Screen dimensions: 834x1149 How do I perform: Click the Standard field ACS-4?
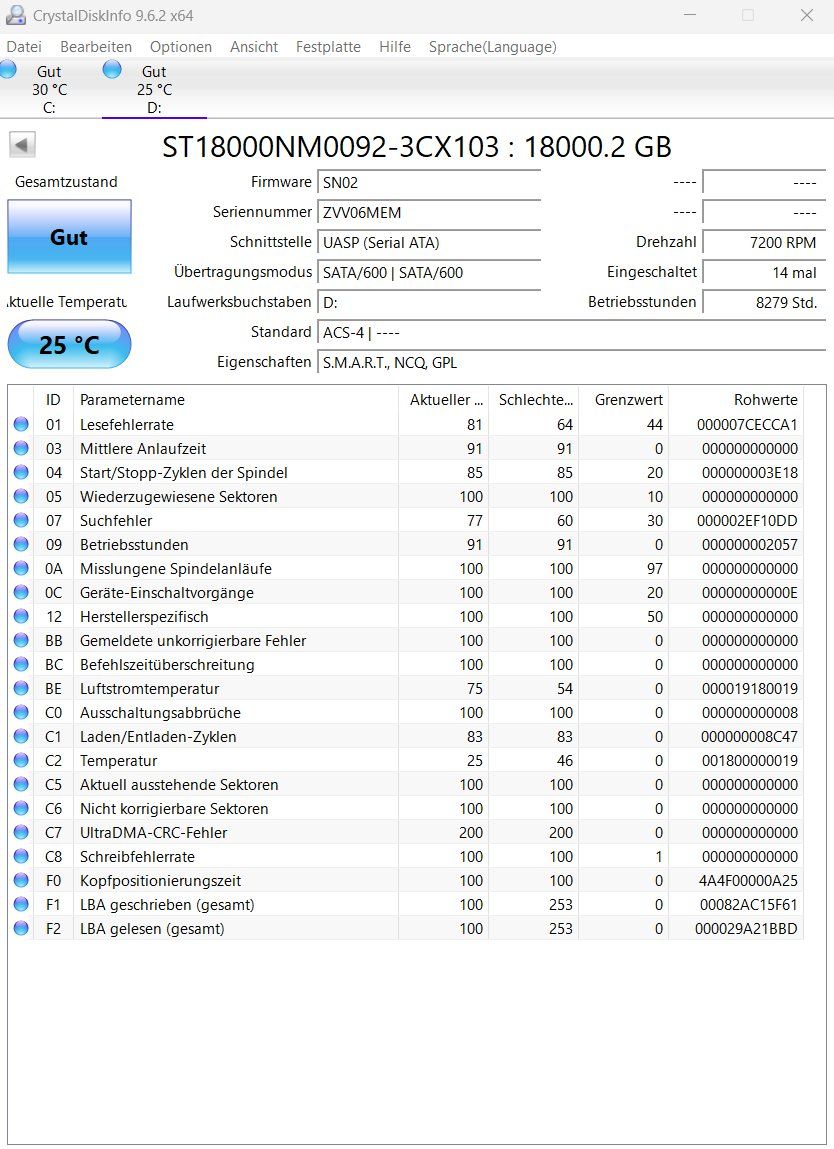click(x=572, y=333)
